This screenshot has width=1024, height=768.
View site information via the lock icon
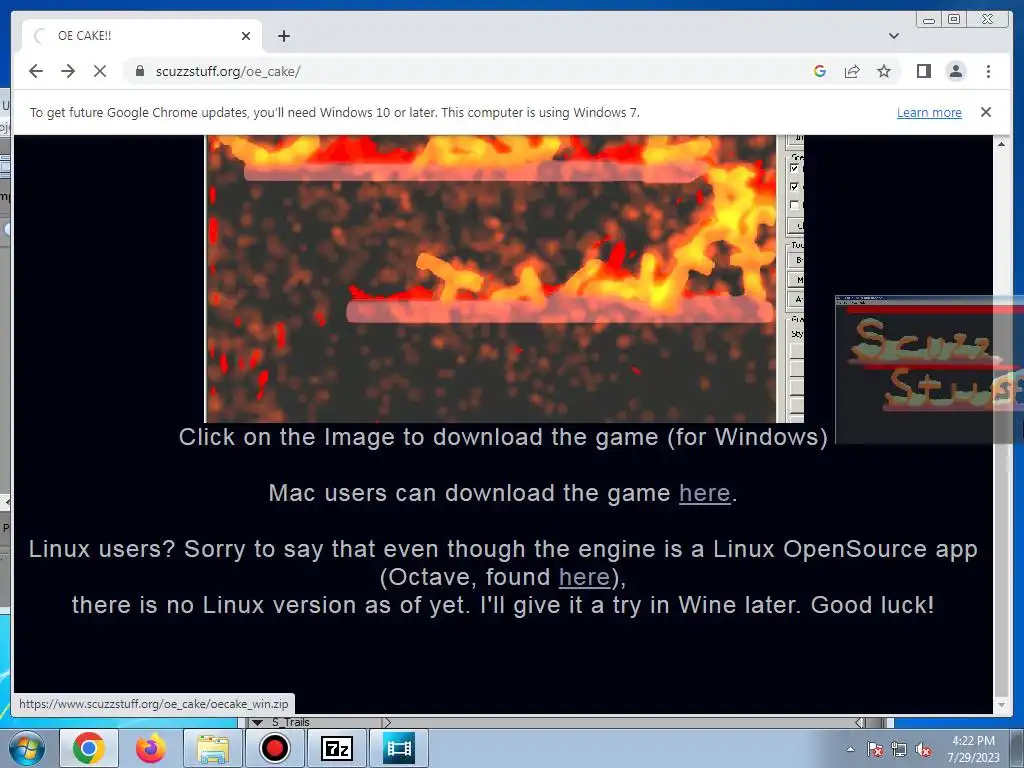pyautogui.click(x=139, y=71)
